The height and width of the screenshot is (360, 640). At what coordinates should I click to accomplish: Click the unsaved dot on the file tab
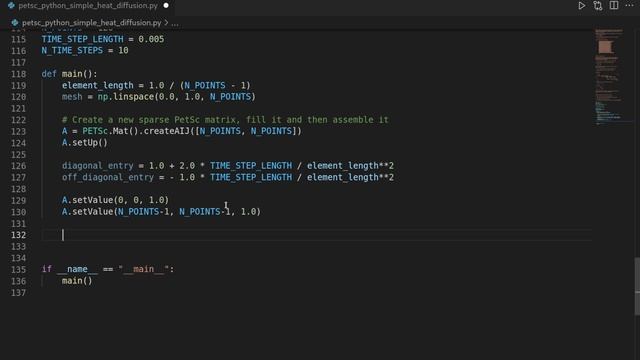166,6
